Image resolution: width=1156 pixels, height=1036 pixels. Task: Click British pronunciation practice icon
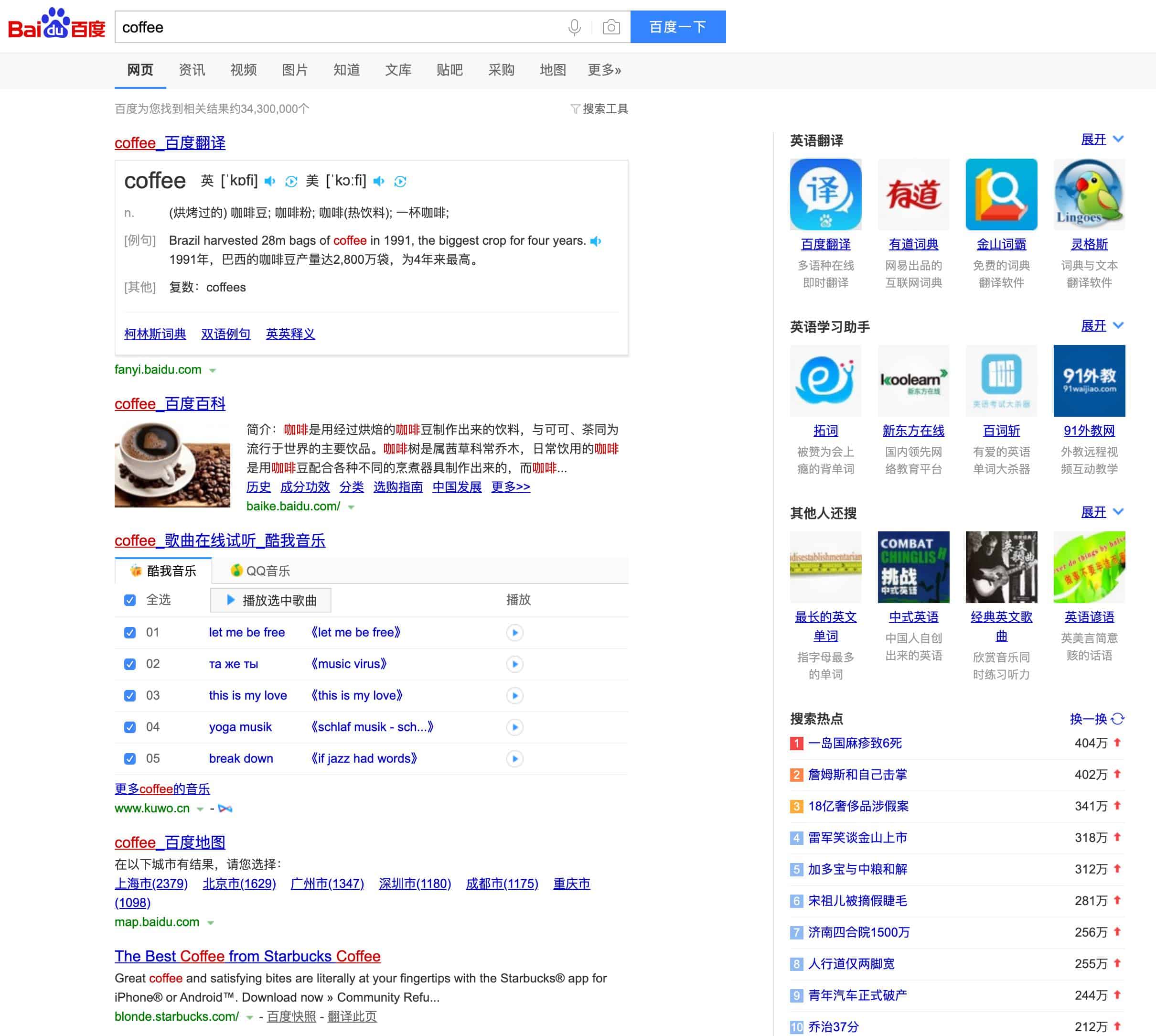[291, 181]
